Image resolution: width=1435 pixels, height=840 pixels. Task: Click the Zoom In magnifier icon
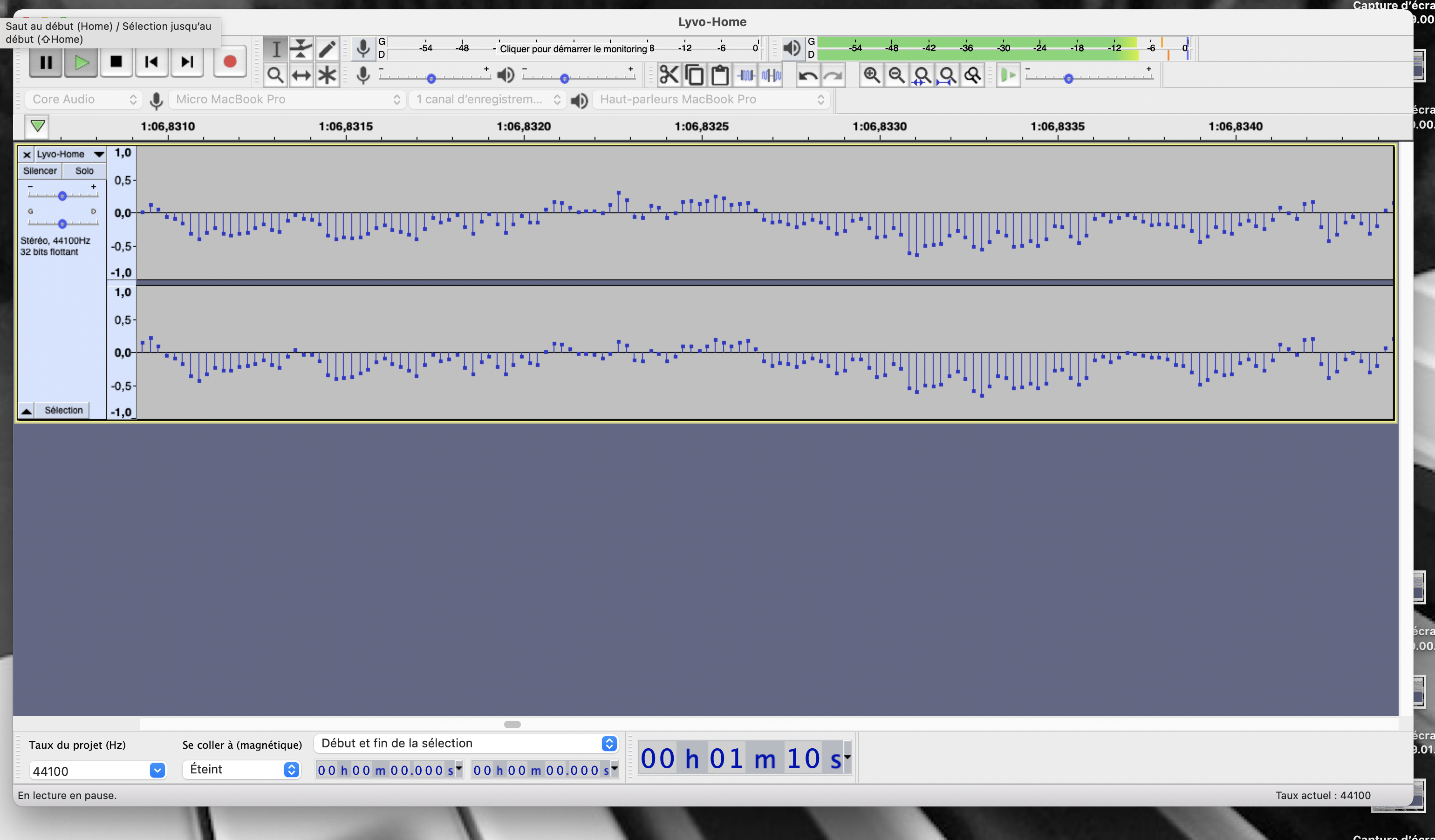click(x=871, y=75)
